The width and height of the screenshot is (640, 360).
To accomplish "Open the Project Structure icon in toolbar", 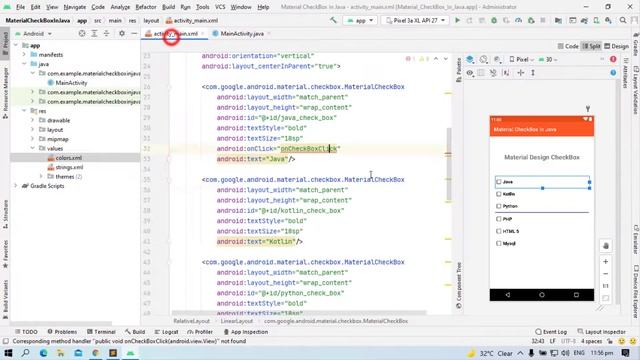I will 558,20.
